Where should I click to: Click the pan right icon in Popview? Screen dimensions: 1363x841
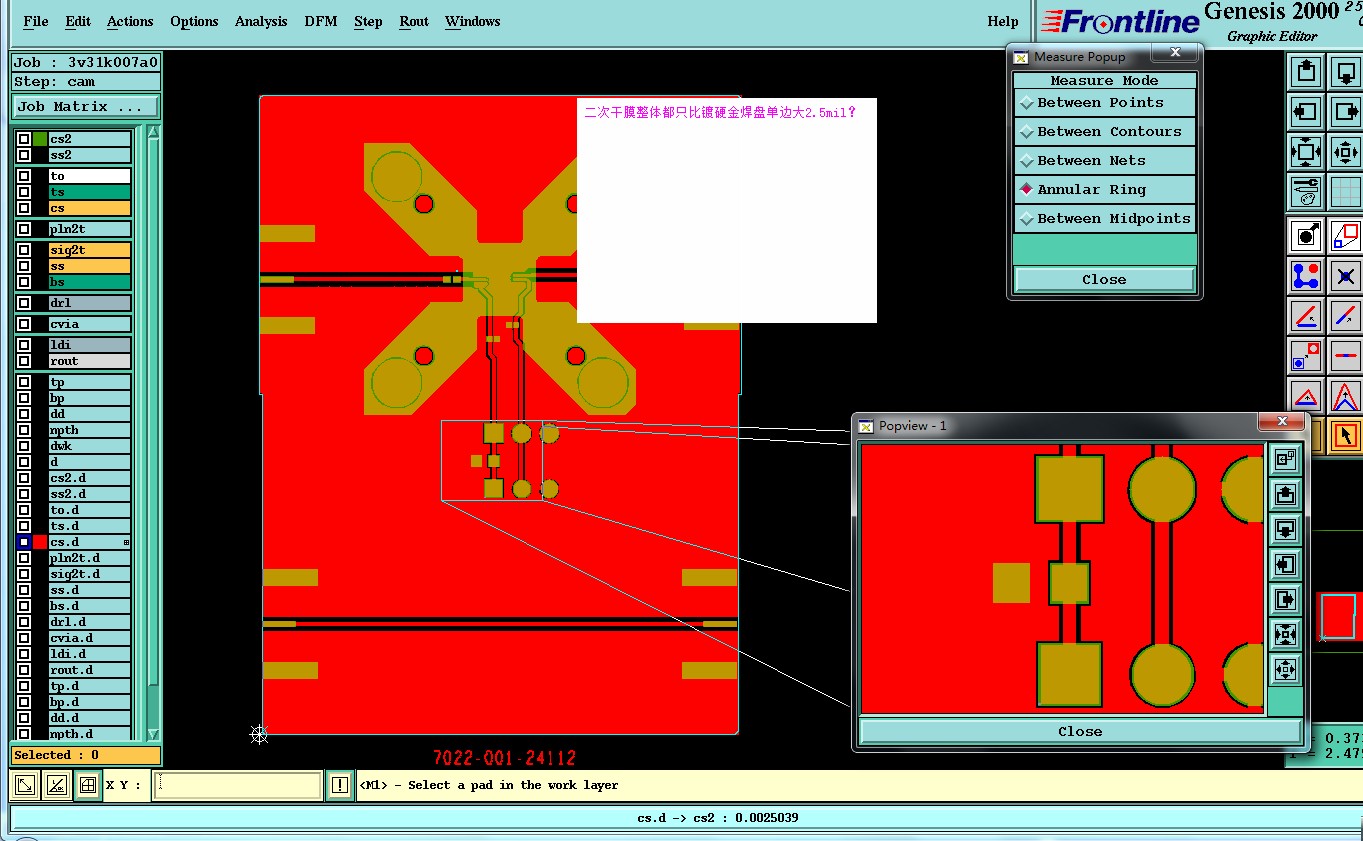pyautogui.click(x=1285, y=599)
